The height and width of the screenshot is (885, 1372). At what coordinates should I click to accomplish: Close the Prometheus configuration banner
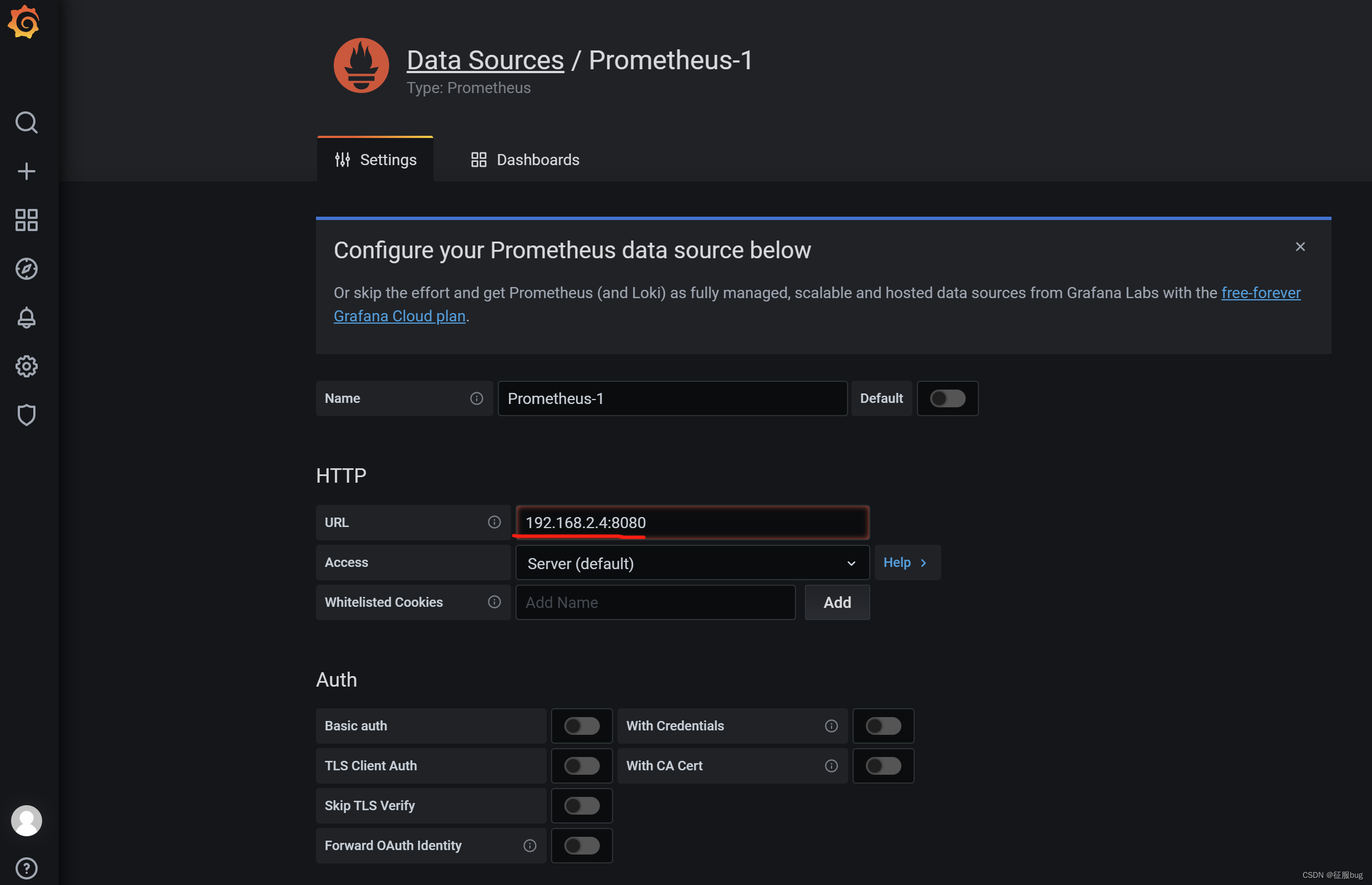point(1300,247)
